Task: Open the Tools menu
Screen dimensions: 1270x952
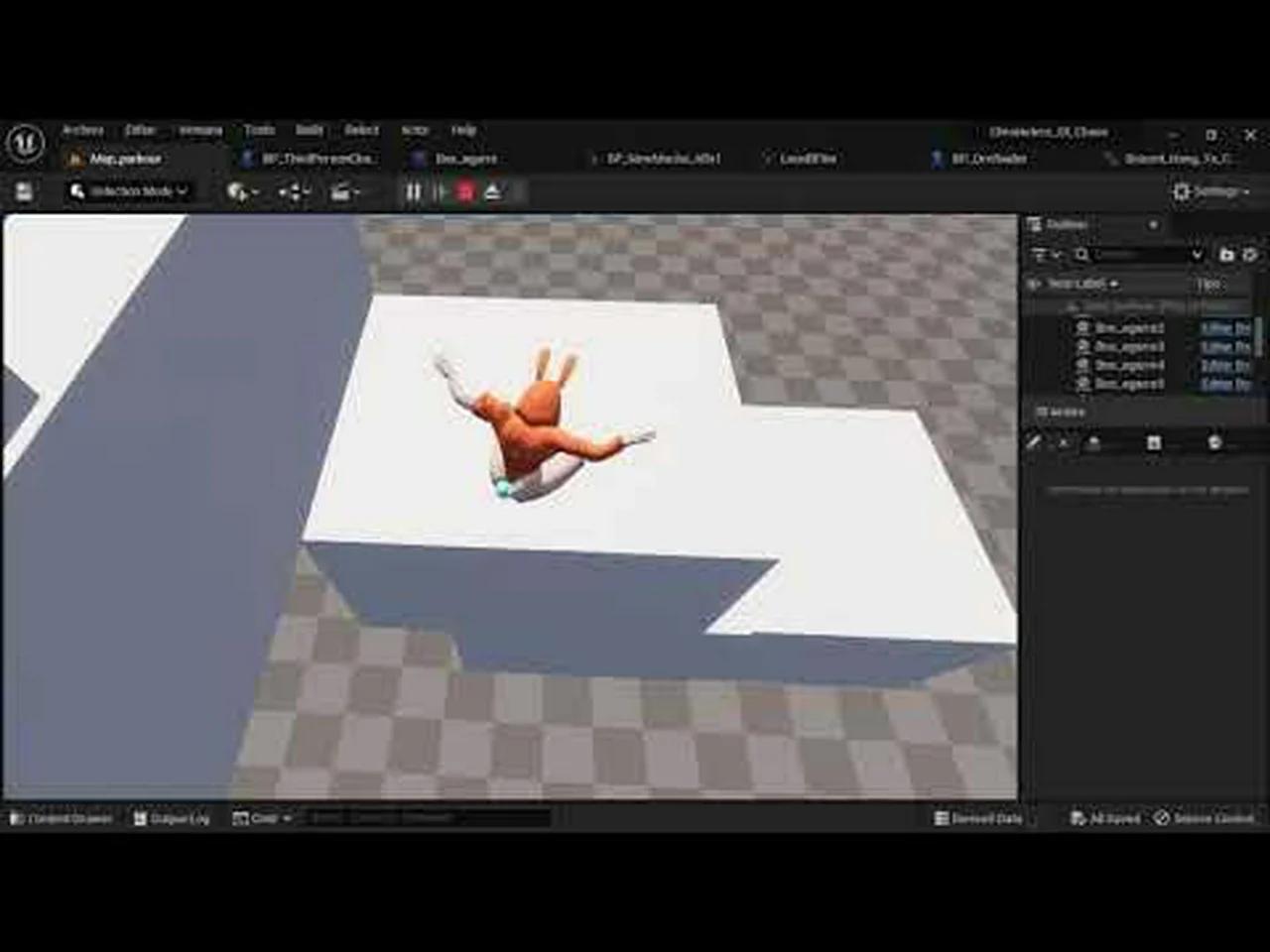Action: point(258,130)
